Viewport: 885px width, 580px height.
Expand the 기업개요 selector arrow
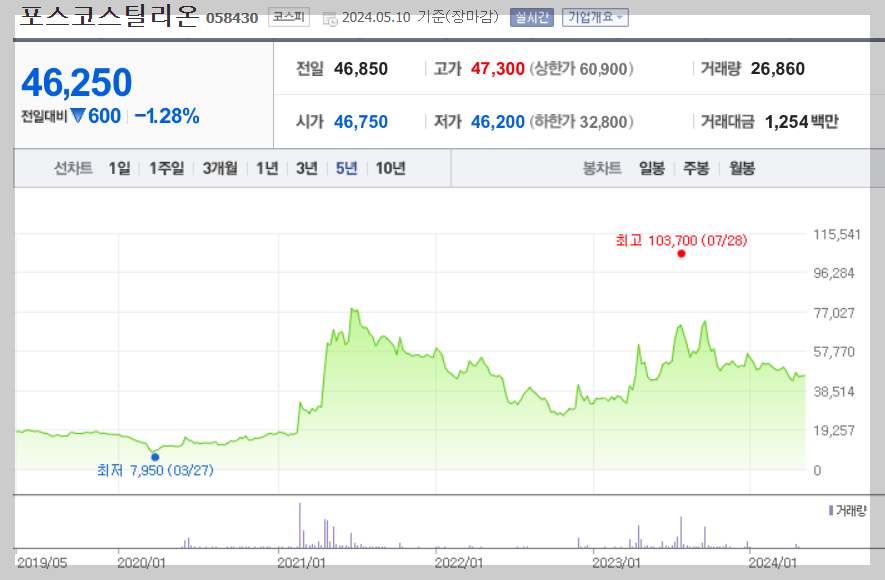[x=618, y=18]
